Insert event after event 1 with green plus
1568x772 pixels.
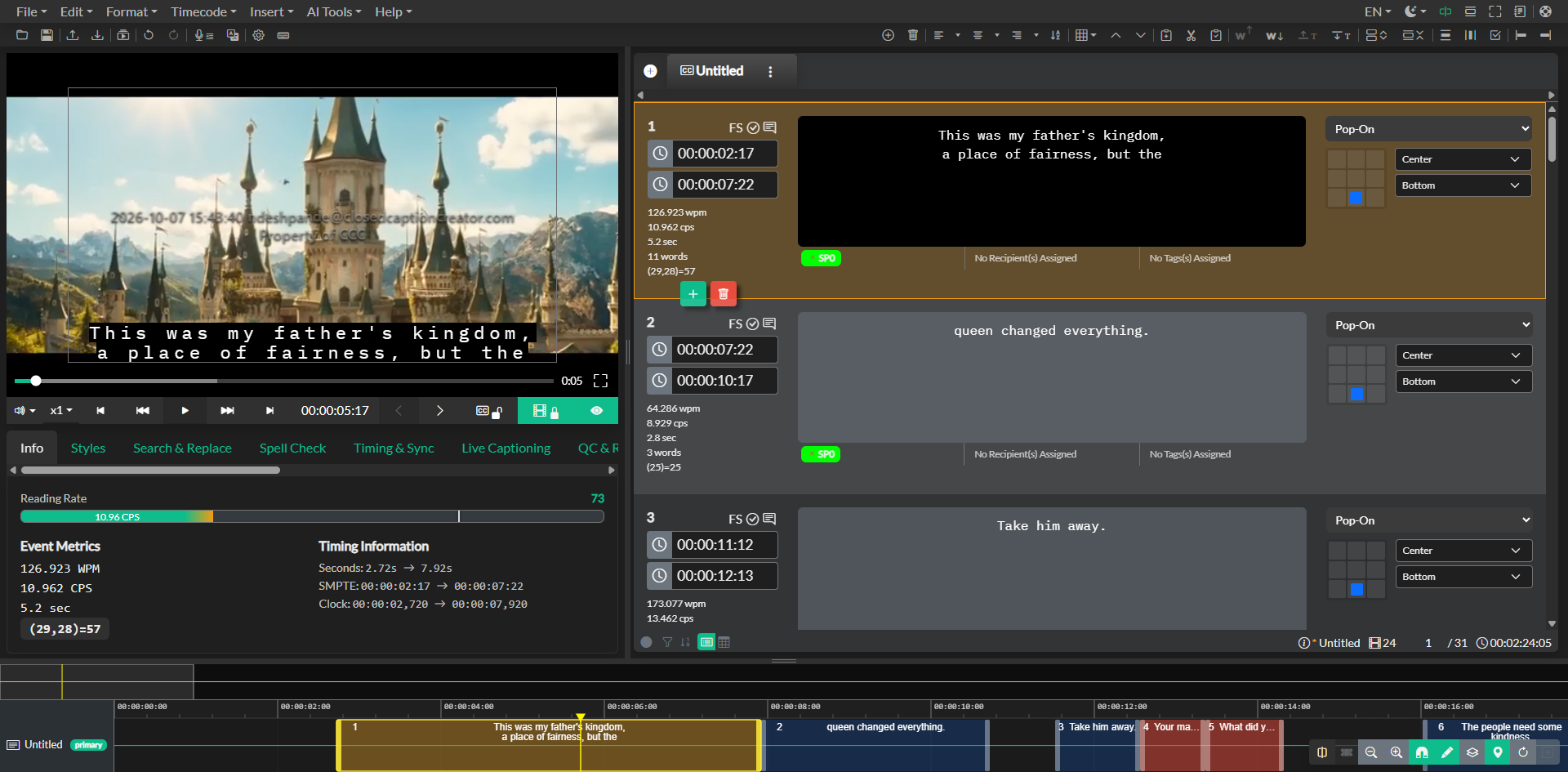[693, 294]
